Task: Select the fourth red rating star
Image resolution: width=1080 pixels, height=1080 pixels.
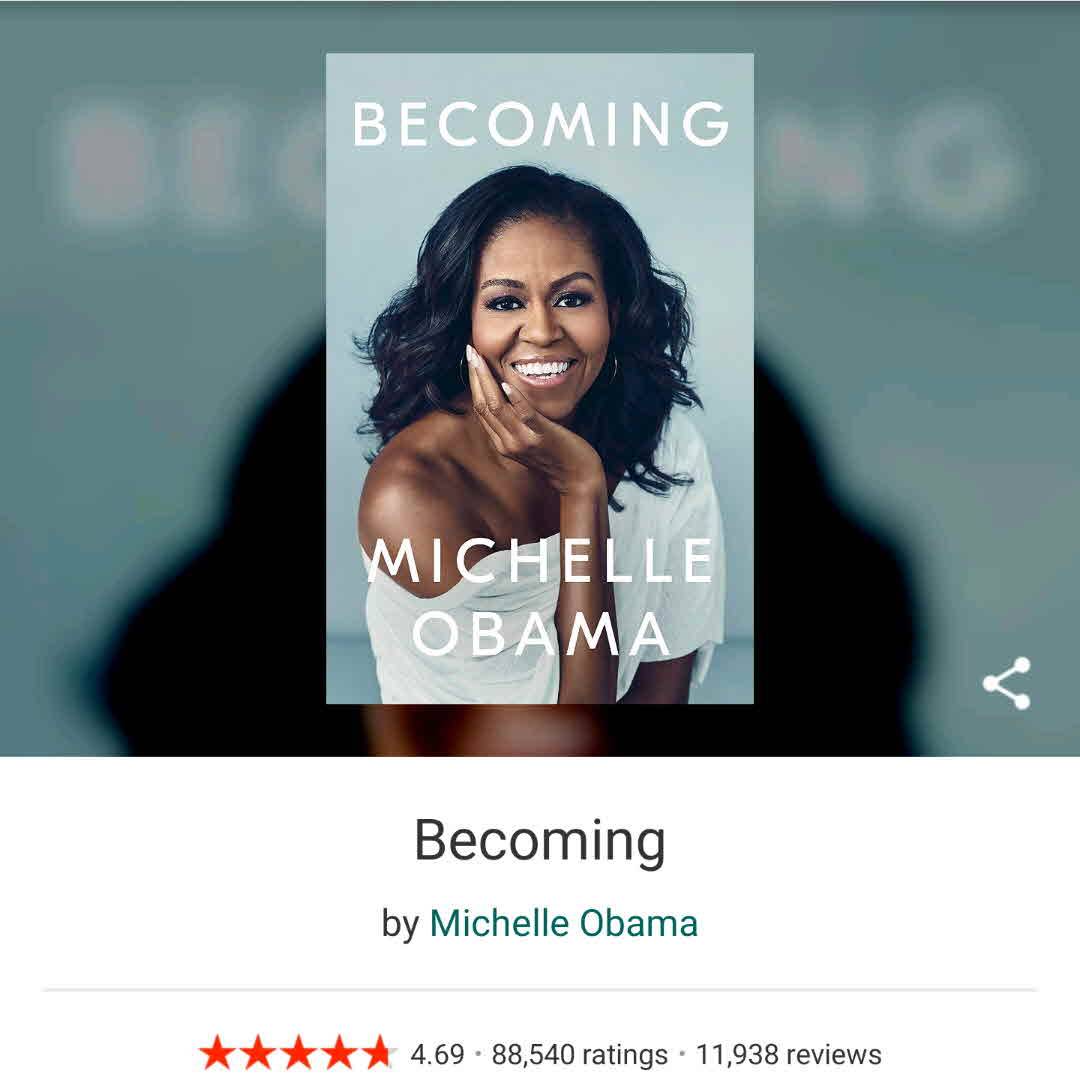Action: [339, 1054]
